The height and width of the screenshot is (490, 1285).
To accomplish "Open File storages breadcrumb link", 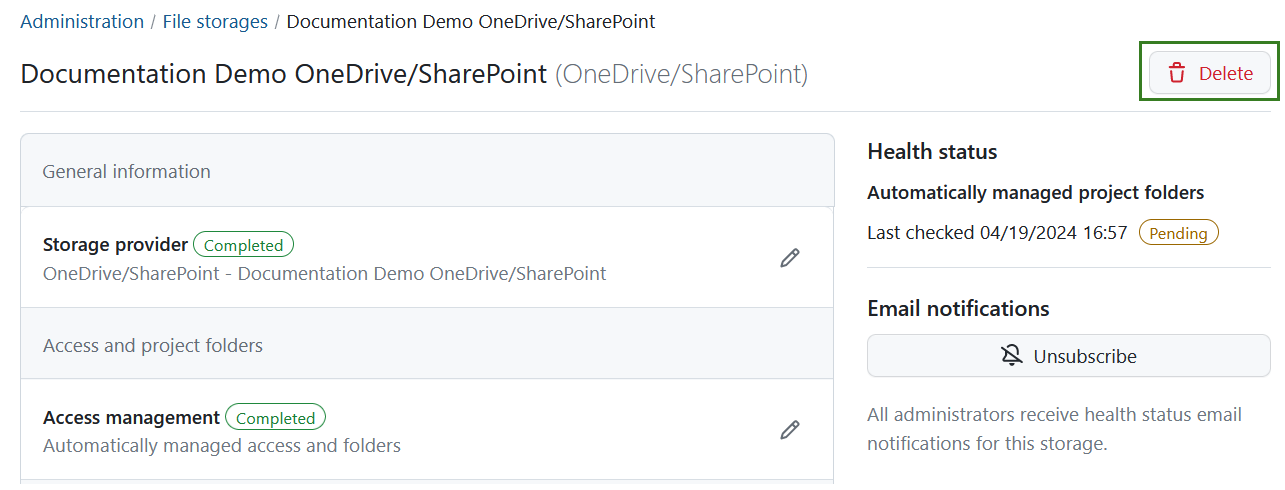I will click(x=215, y=21).
